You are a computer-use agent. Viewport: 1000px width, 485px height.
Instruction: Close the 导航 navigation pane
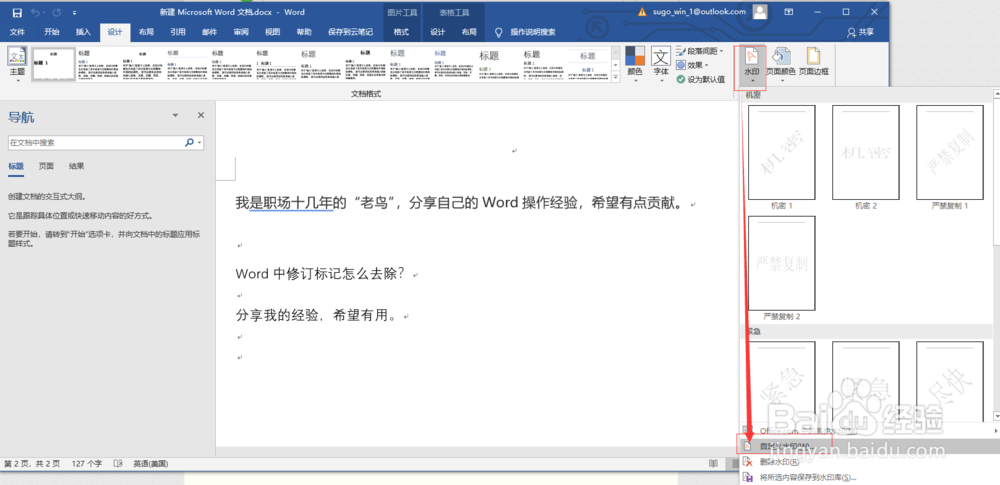201,116
